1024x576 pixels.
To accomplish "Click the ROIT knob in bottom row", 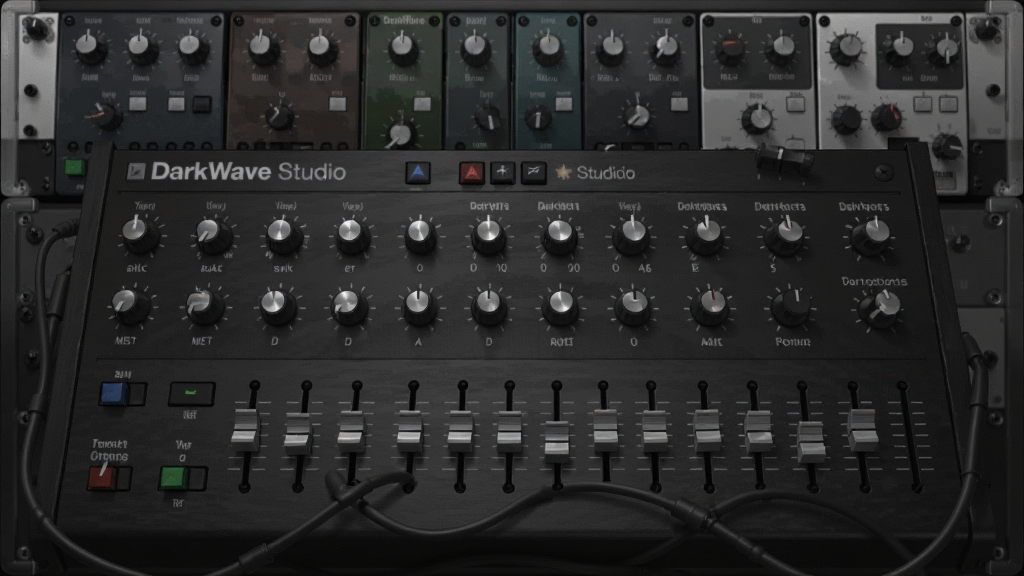I will (560, 308).
